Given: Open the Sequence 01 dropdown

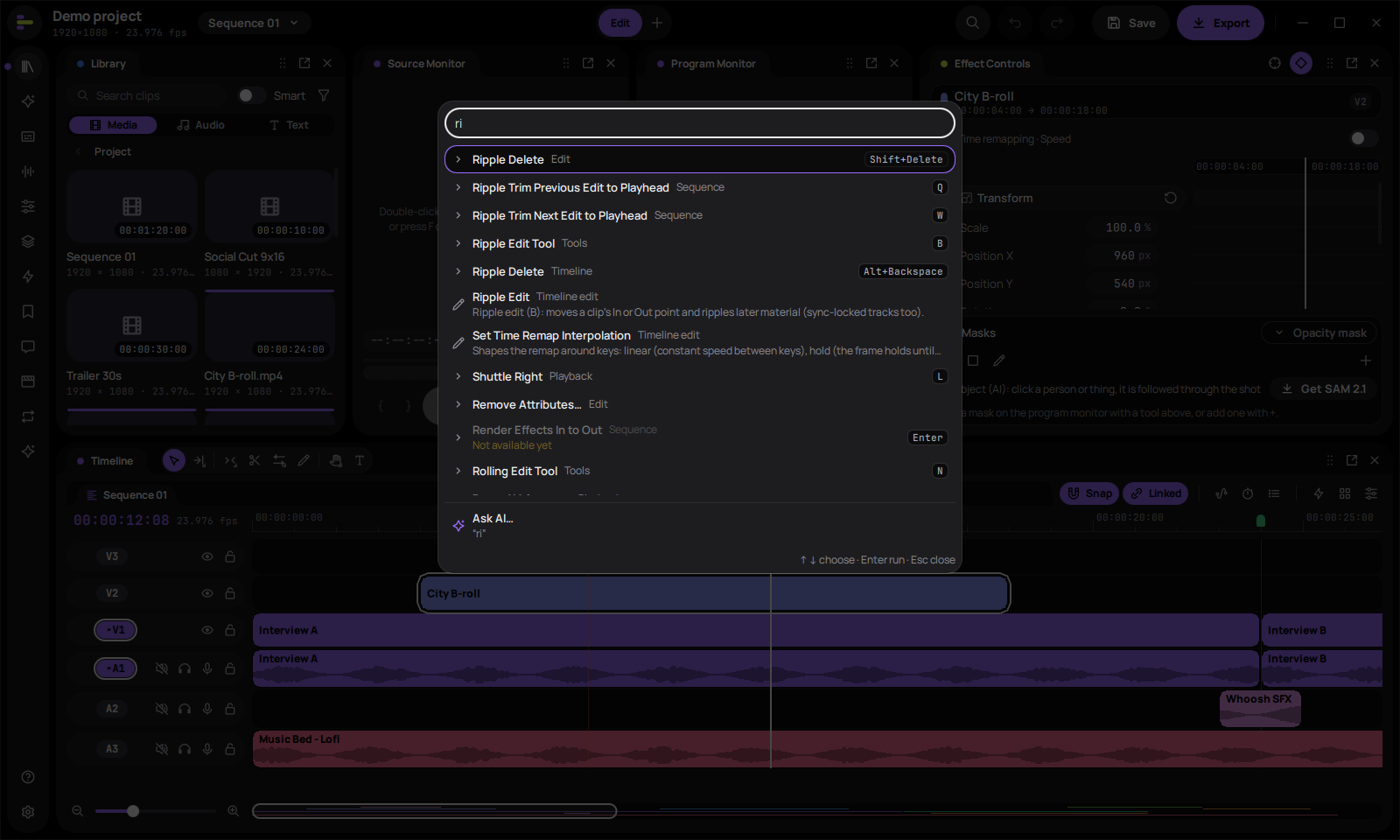Looking at the screenshot, I should point(254,23).
